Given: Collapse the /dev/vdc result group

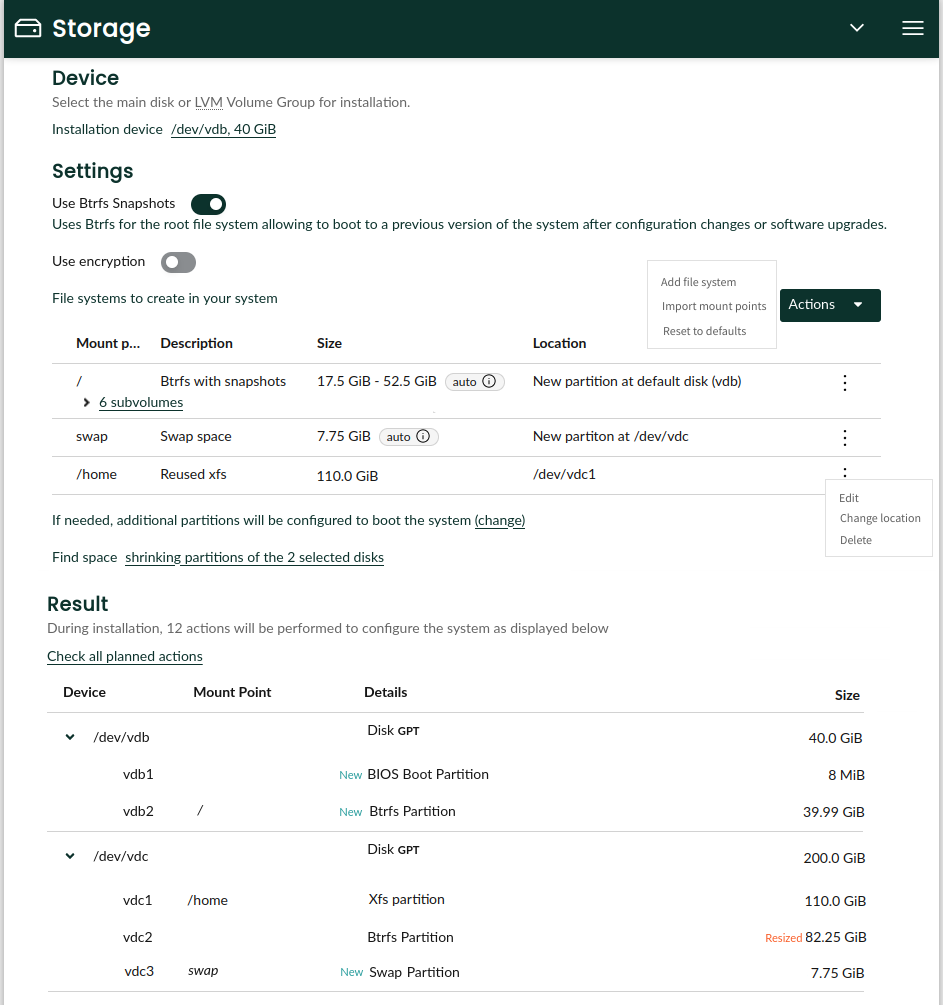Looking at the screenshot, I should tap(70, 856).
